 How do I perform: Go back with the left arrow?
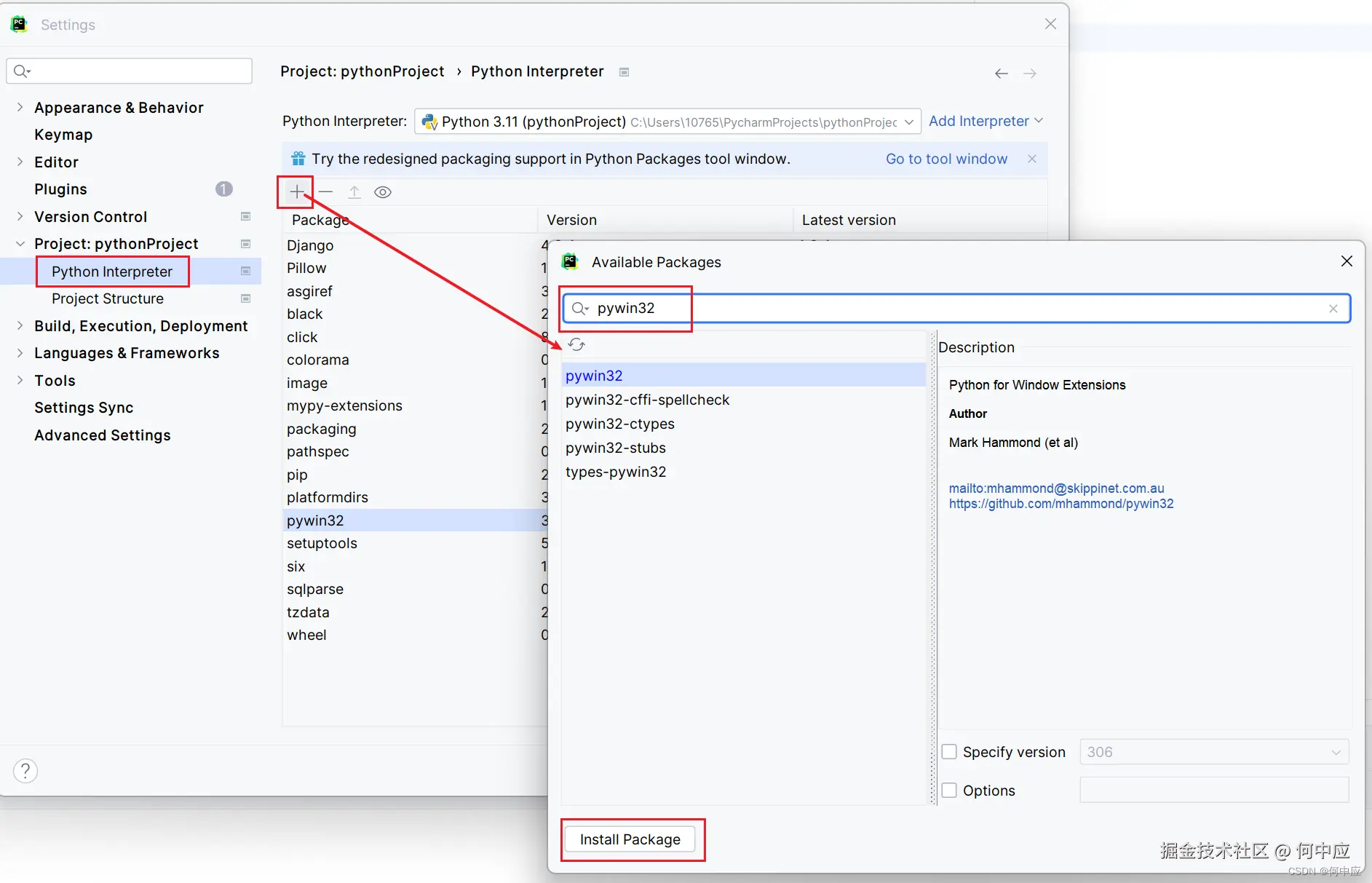1002,74
